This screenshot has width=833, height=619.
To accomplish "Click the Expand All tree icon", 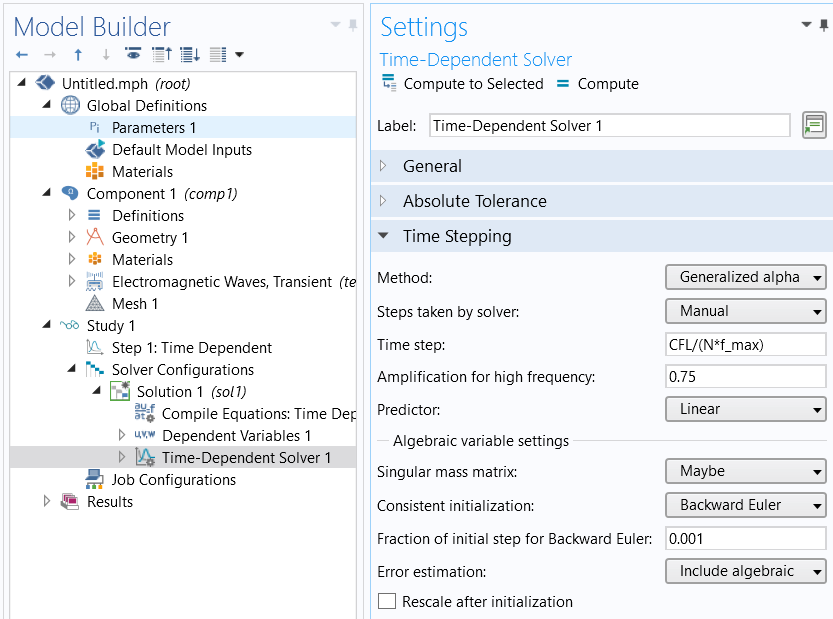I will [189, 54].
